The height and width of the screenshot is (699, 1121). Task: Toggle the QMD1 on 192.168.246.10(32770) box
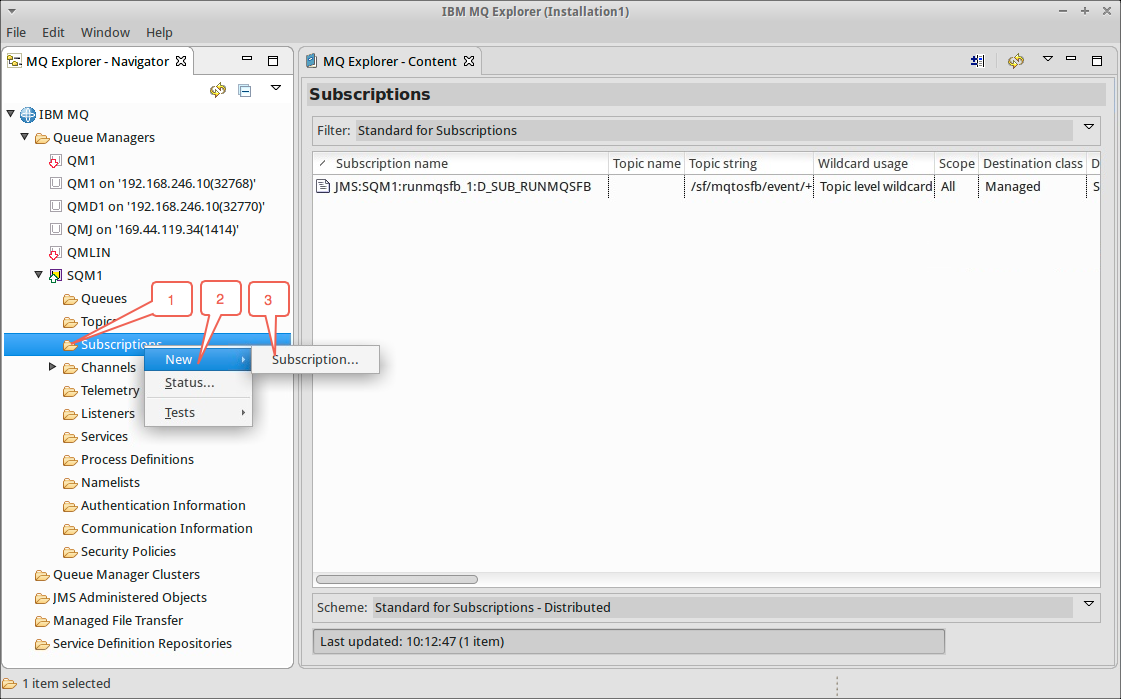click(x=56, y=206)
